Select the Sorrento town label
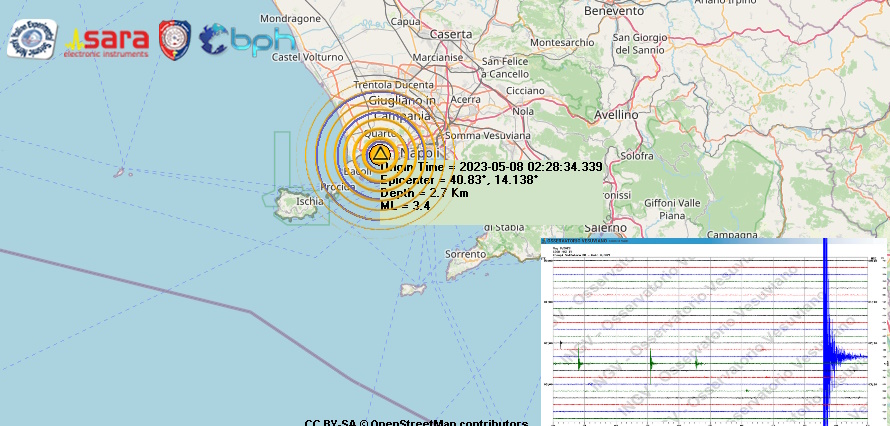Screen dimensions: 890x426 tap(465, 255)
